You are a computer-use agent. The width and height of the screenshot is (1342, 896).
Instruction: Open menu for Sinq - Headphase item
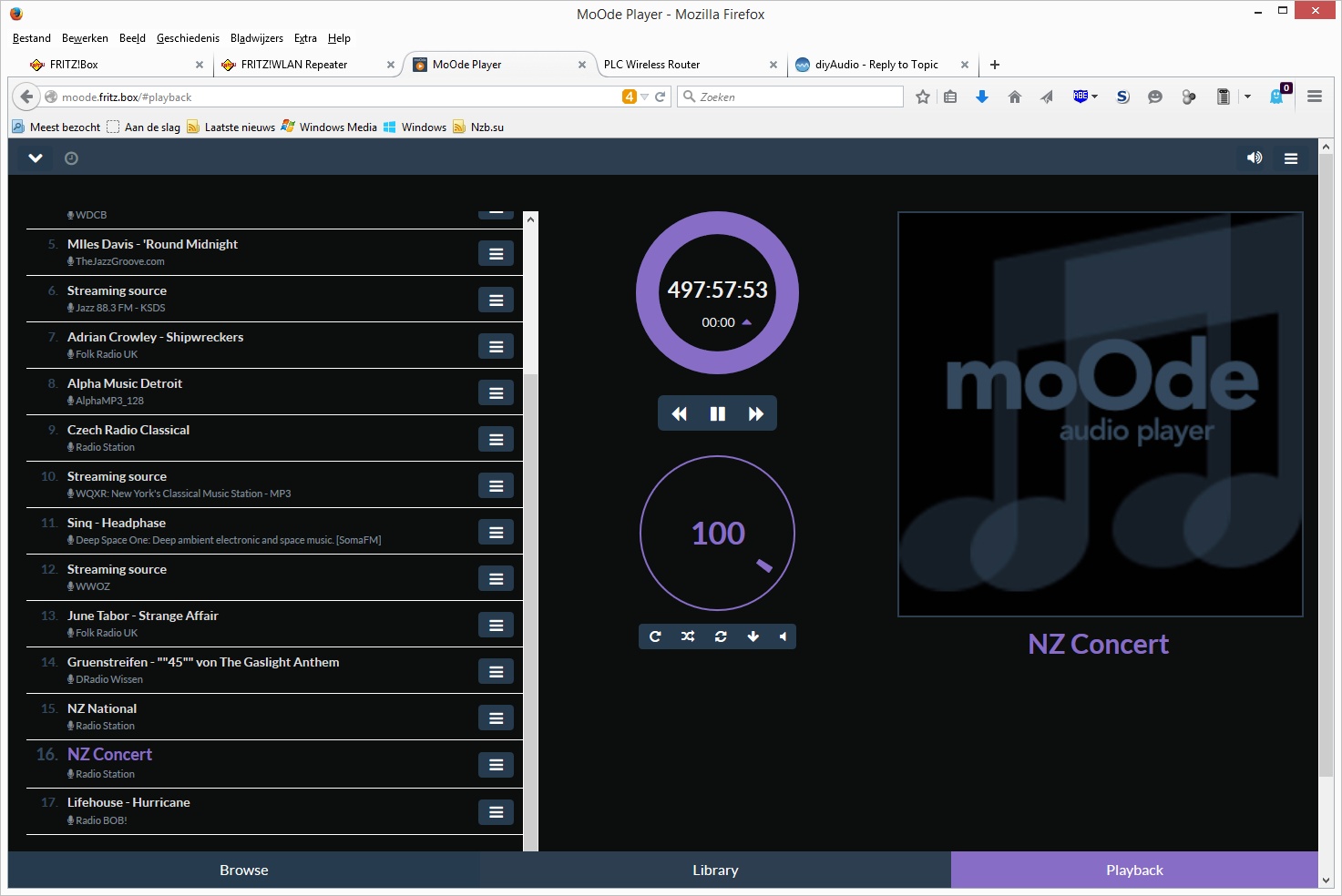click(497, 533)
